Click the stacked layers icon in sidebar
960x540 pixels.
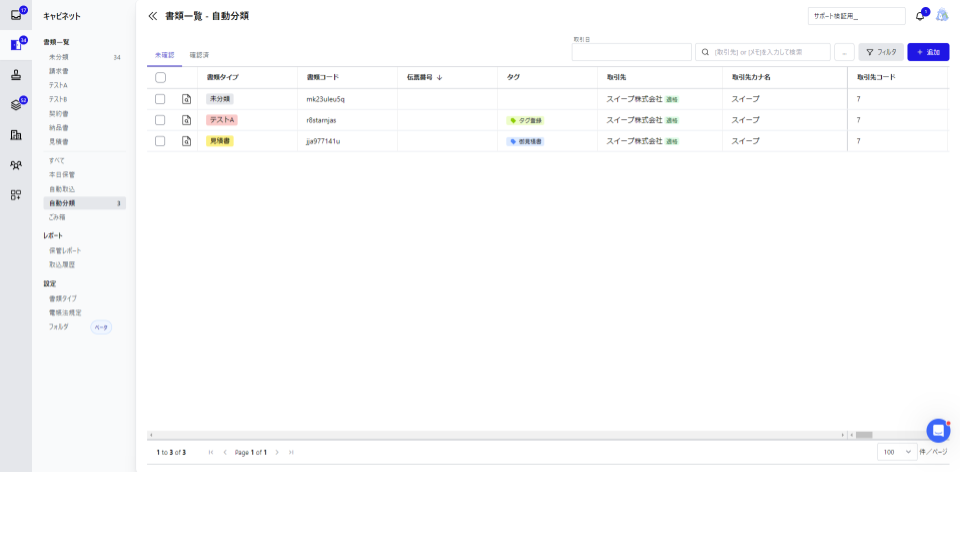point(16,105)
